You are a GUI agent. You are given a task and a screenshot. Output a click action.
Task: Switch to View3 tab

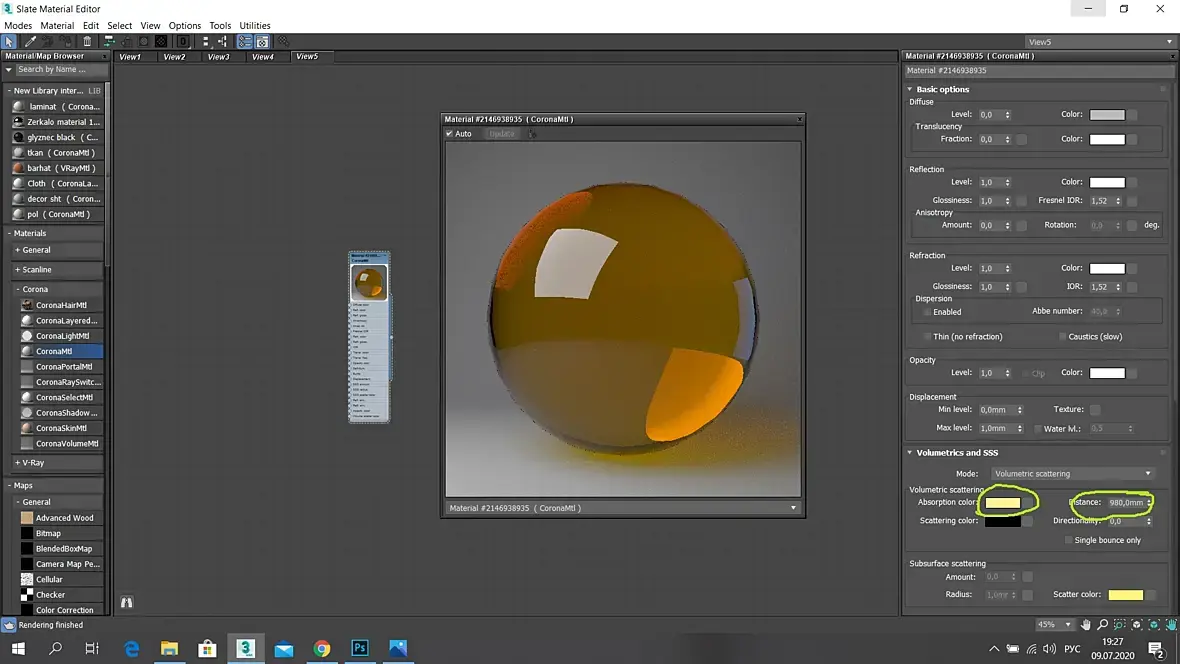point(219,56)
